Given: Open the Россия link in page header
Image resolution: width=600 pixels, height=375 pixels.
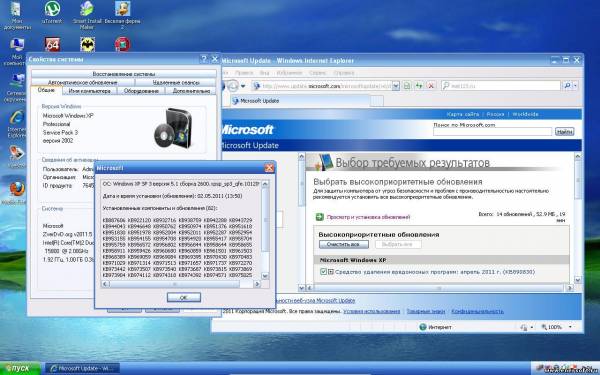Looking at the screenshot, I should point(495,114).
